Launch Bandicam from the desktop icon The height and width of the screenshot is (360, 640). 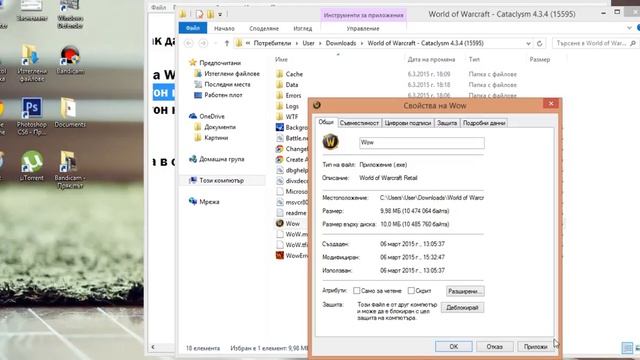click(x=70, y=60)
